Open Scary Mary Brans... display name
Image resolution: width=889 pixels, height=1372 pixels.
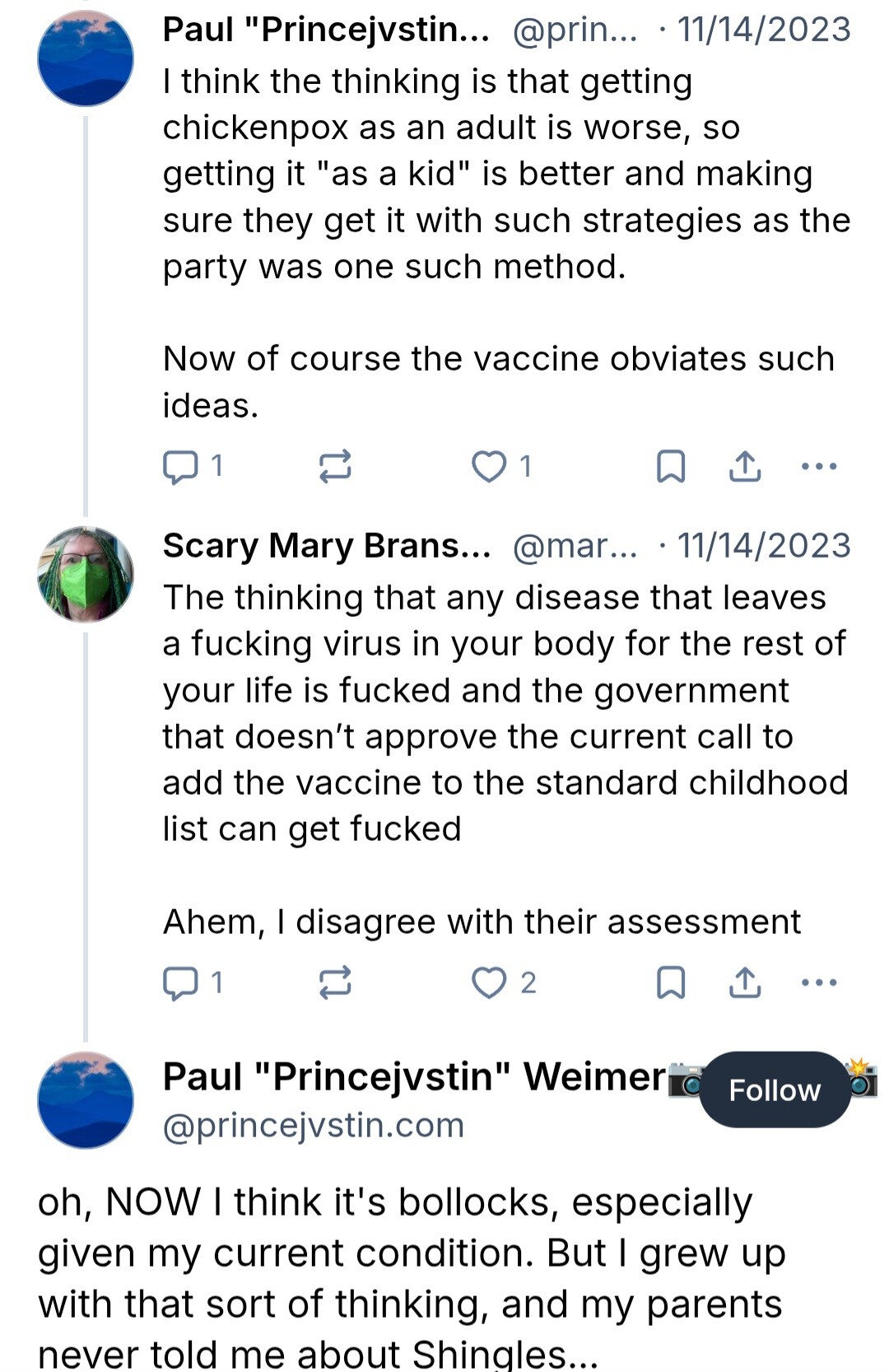[326, 546]
